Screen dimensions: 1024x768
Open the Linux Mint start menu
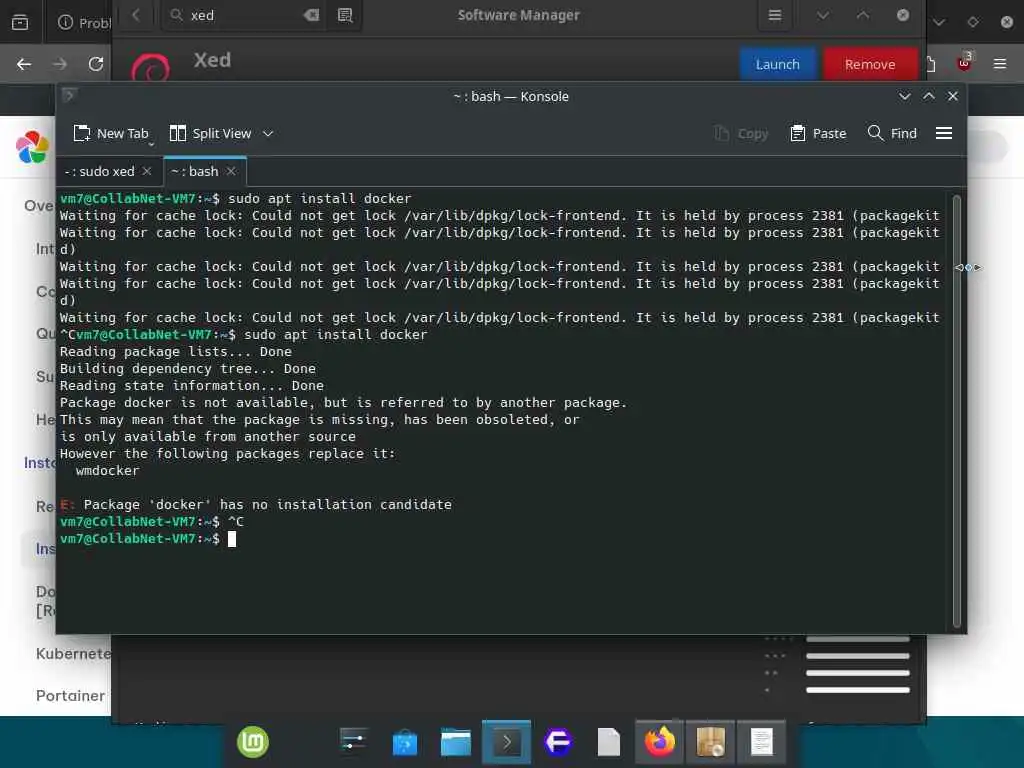click(253, 742)
